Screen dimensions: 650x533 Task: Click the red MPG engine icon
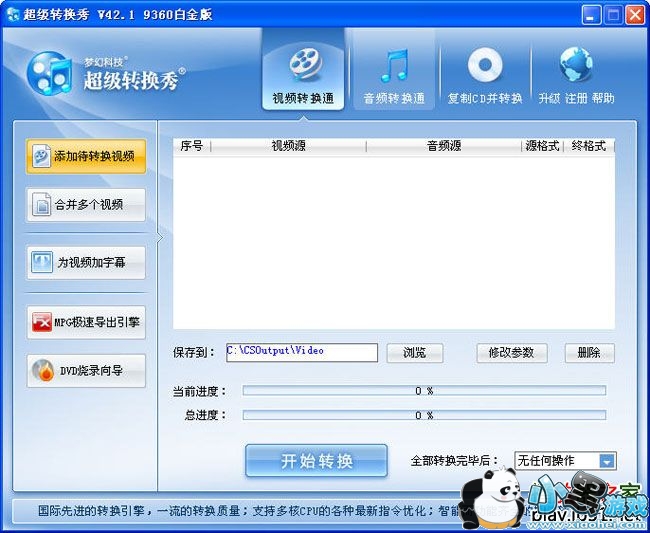click(42, 322)
